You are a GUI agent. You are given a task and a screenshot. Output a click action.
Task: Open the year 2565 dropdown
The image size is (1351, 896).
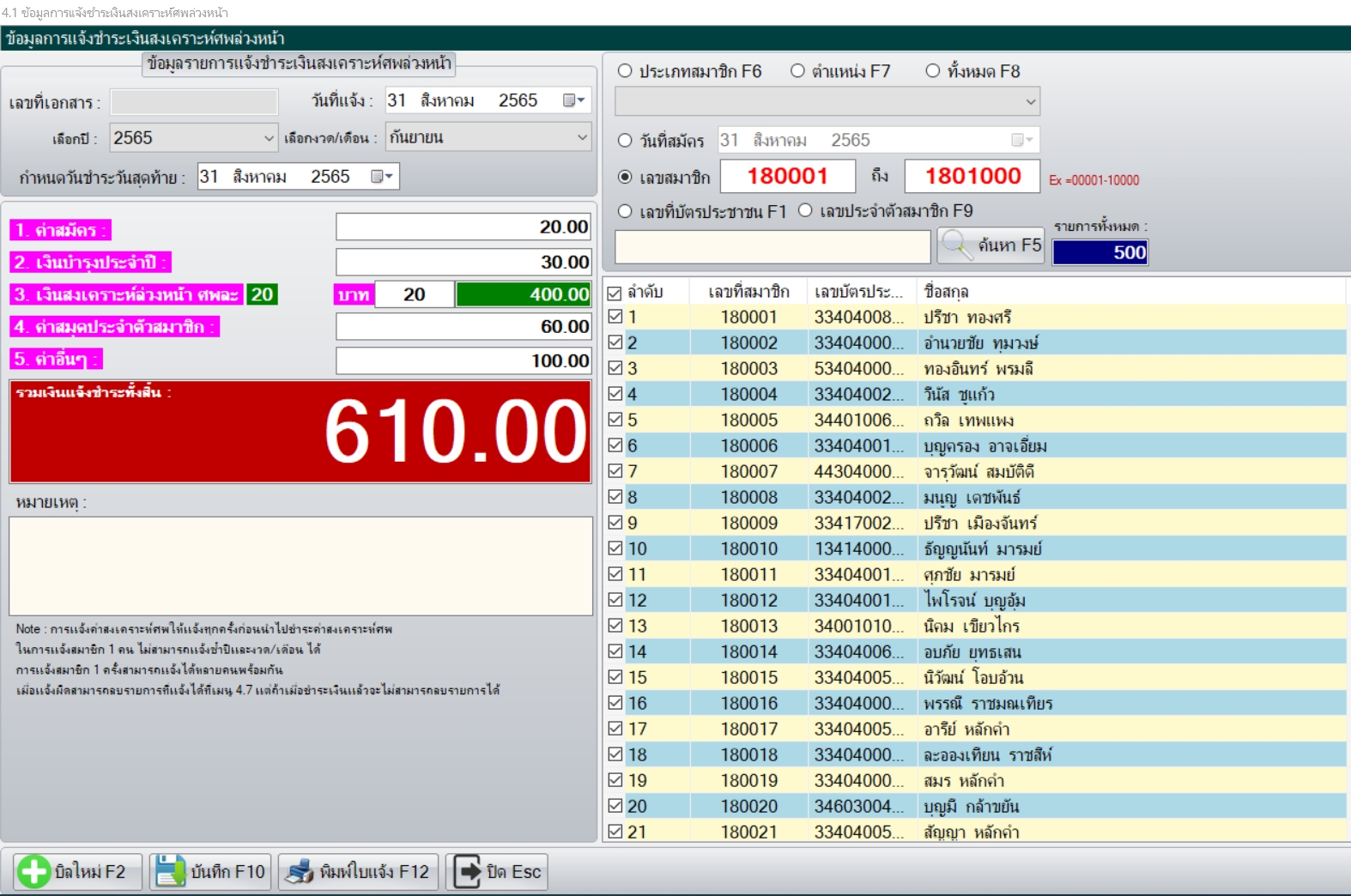tap(269, 138)
